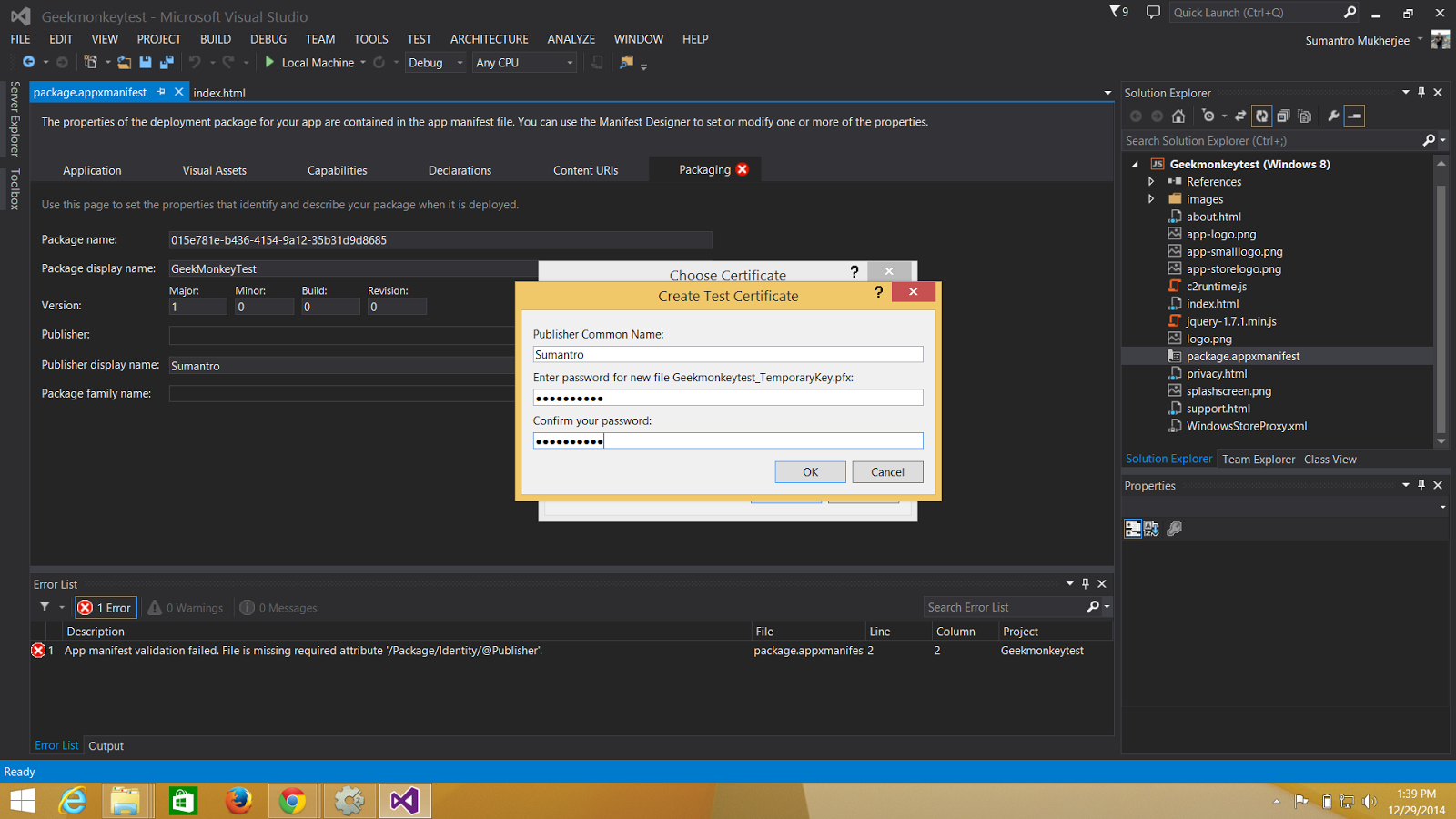Expand the images folder node
The width and height of the screenshot is (1456, 819).
[1151, 199]
